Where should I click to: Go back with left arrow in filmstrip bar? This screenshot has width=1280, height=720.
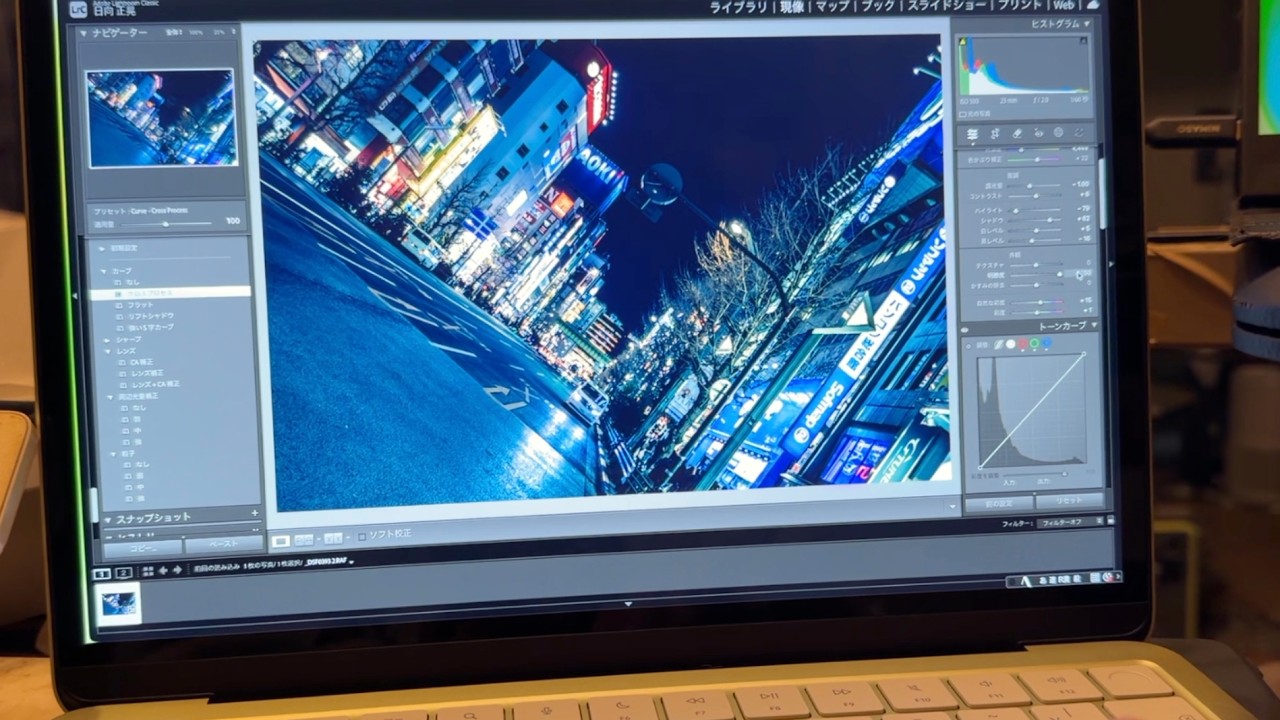pyautogui.click(x=163, y=570)
